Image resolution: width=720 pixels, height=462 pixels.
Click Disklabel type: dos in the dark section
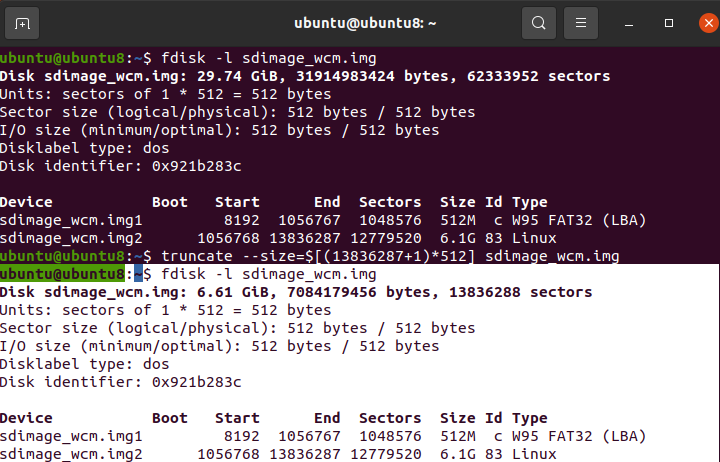[84, 148]
